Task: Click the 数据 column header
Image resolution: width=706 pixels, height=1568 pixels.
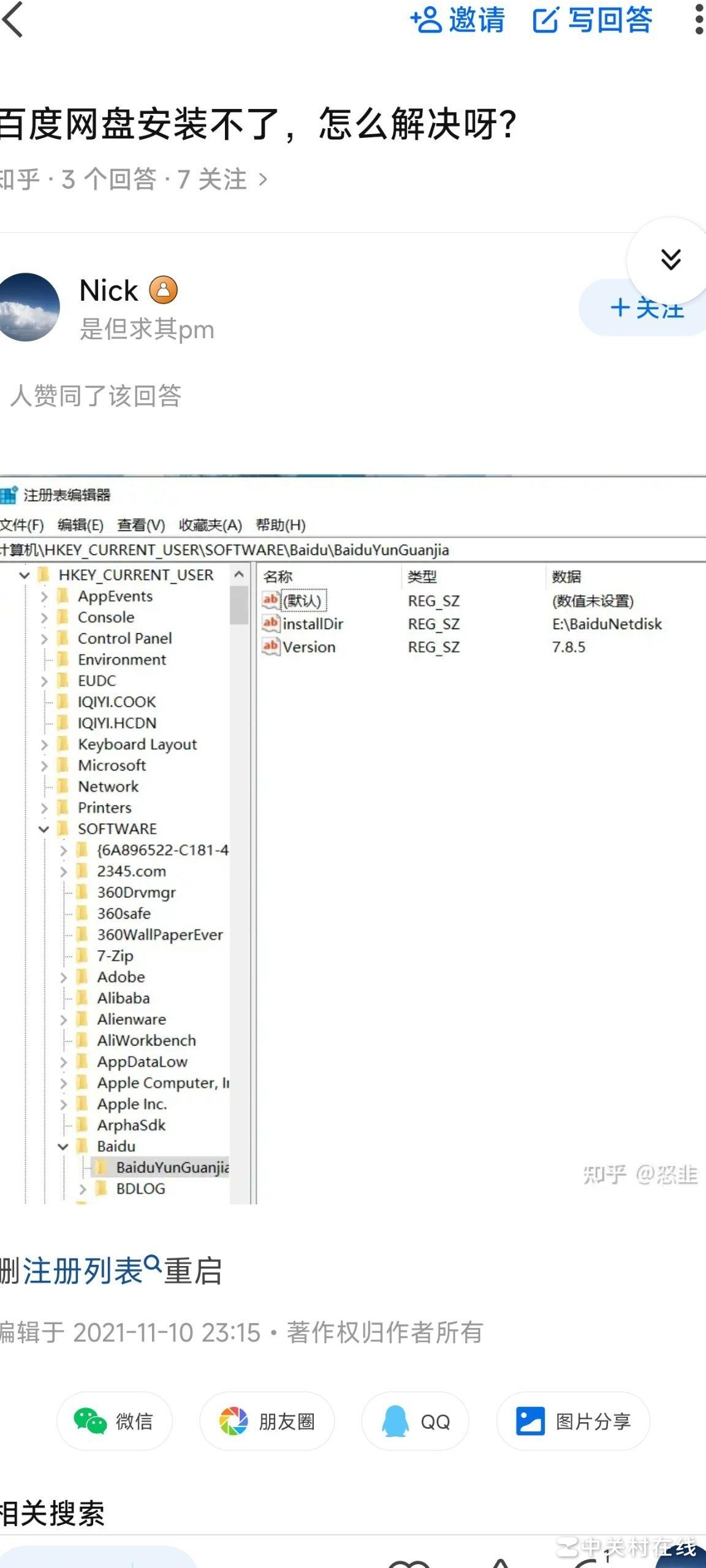Action: click(x=566, y=576)
